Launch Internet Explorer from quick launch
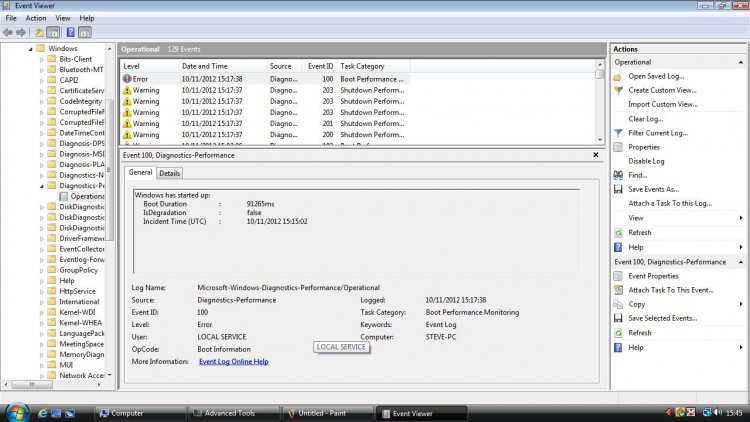This screenshot has width=750, height=422. coord(42,413)
